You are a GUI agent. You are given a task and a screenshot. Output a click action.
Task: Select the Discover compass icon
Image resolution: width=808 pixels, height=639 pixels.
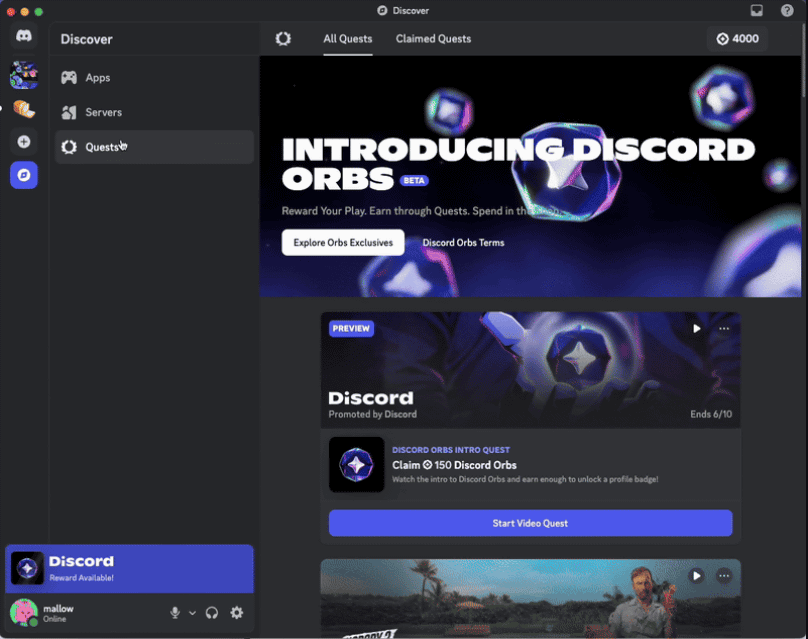[x=24, y=175]
